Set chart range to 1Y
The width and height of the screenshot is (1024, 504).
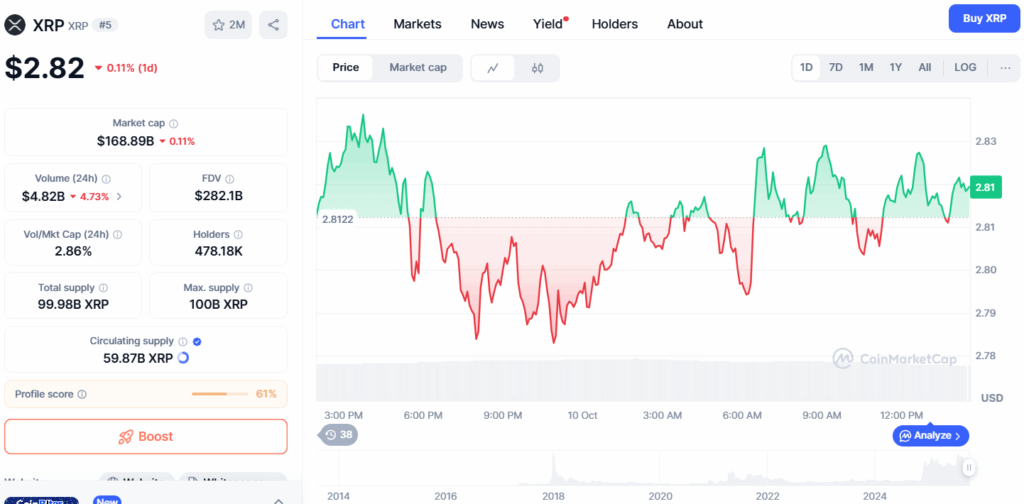point(896,68)
